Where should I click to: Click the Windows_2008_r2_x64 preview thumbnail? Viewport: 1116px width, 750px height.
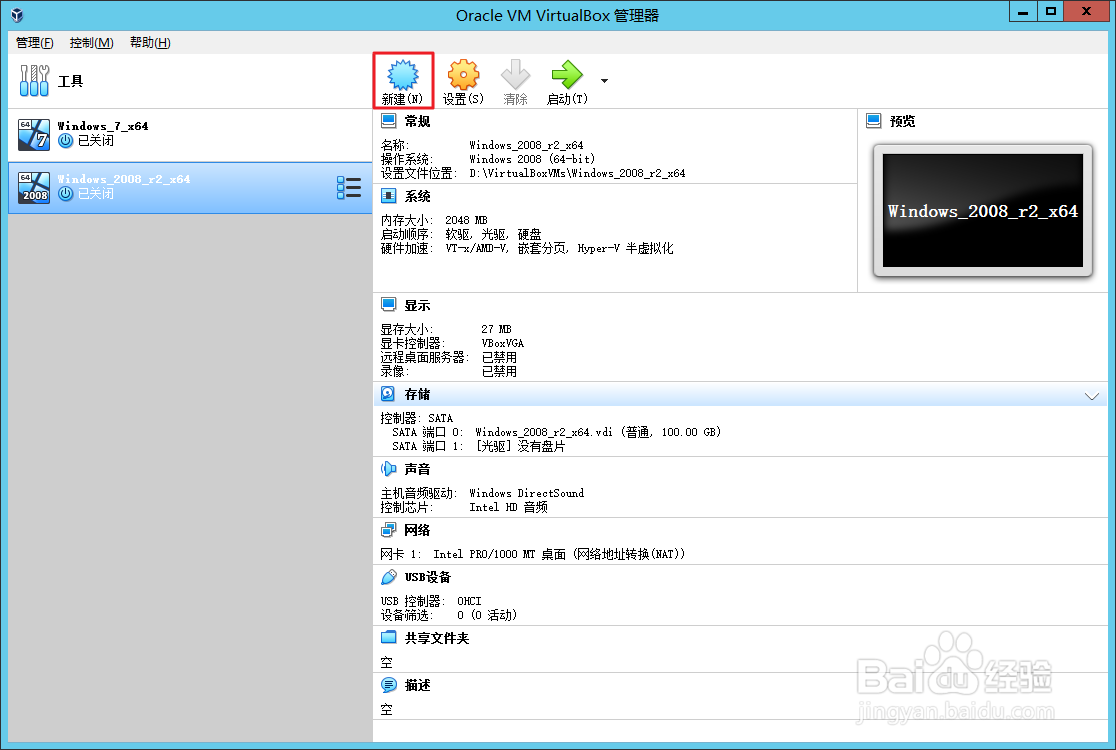pos(982,211)
